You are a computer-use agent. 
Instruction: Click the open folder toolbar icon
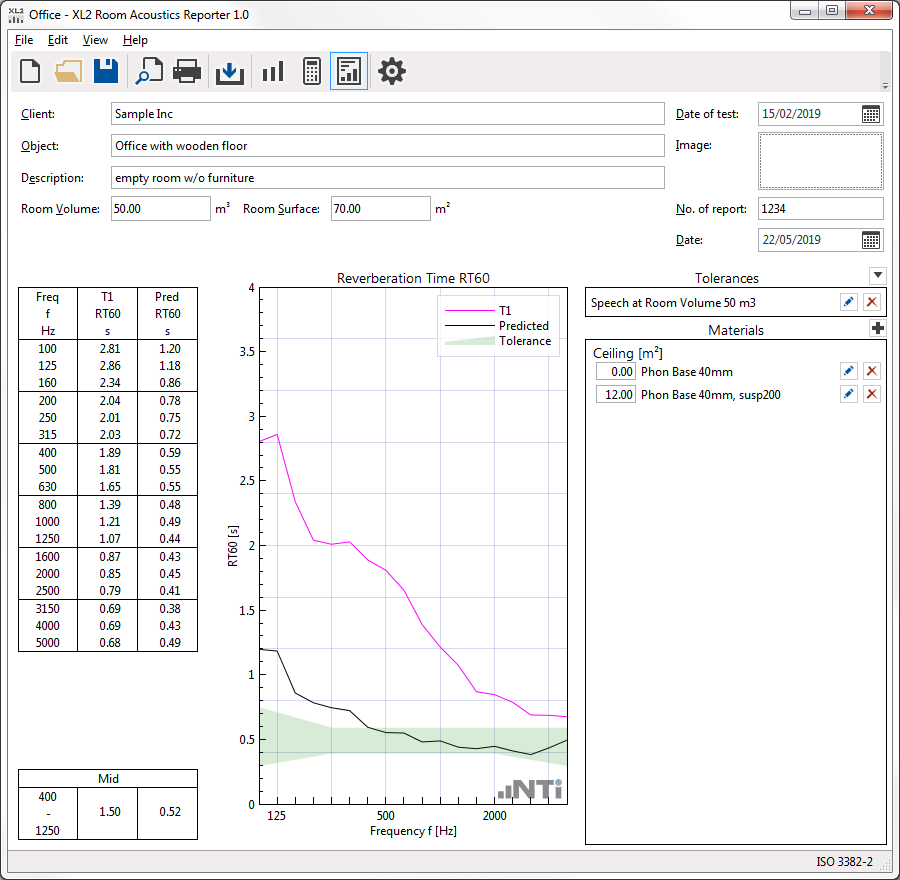[68, 71]
